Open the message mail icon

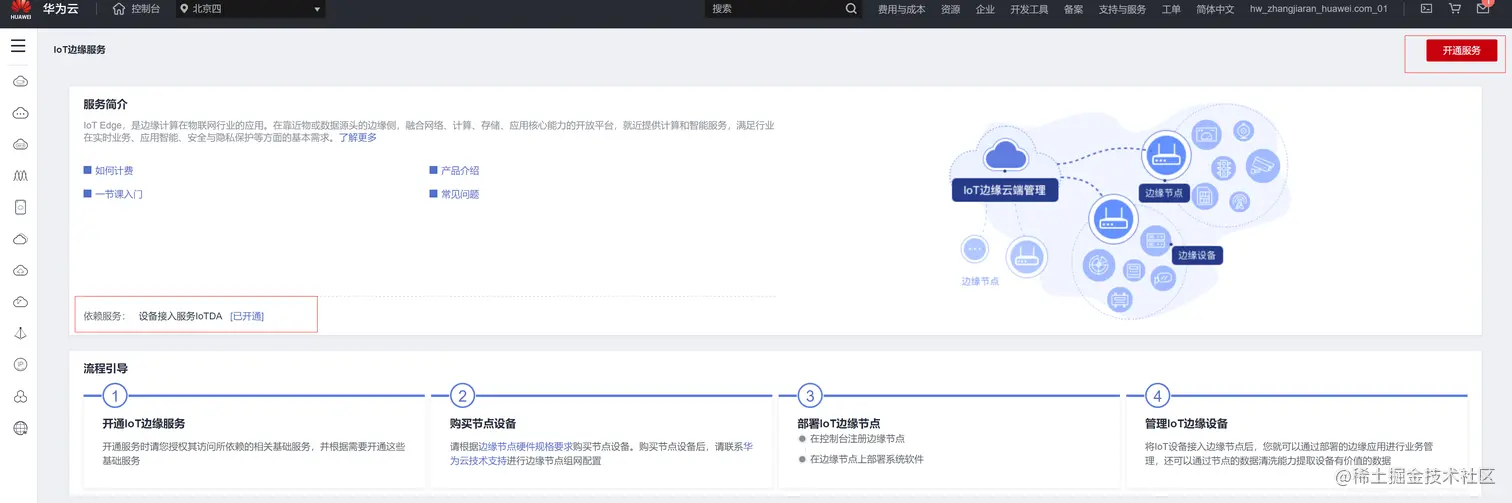pos(1483,9)
